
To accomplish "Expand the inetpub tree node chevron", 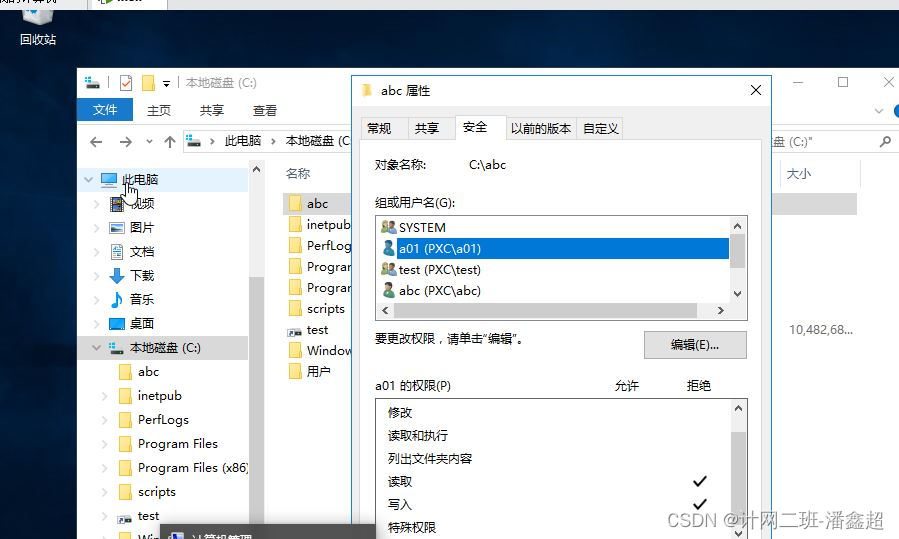I will pos(104,396).
